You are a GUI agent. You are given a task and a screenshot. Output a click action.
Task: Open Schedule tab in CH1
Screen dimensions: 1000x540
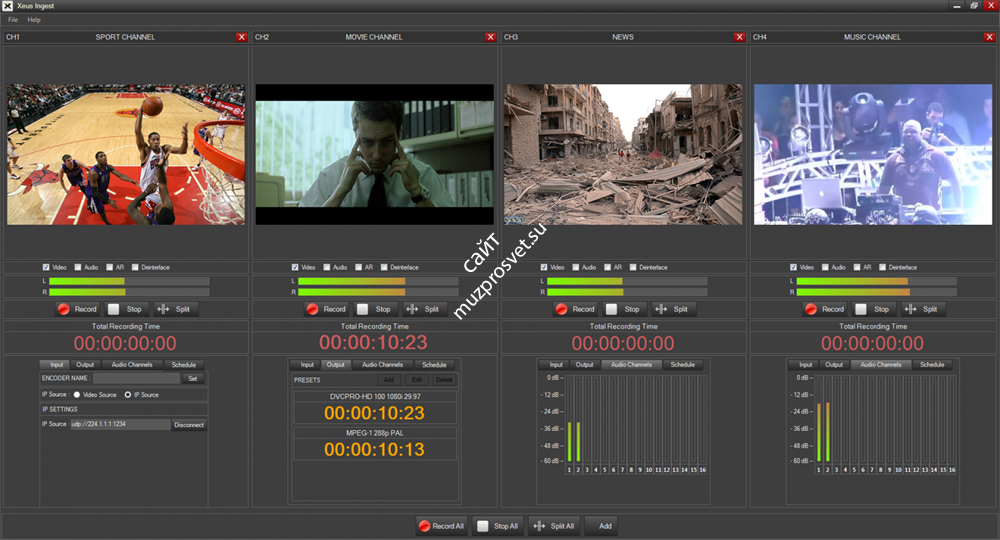coord(184,365)
